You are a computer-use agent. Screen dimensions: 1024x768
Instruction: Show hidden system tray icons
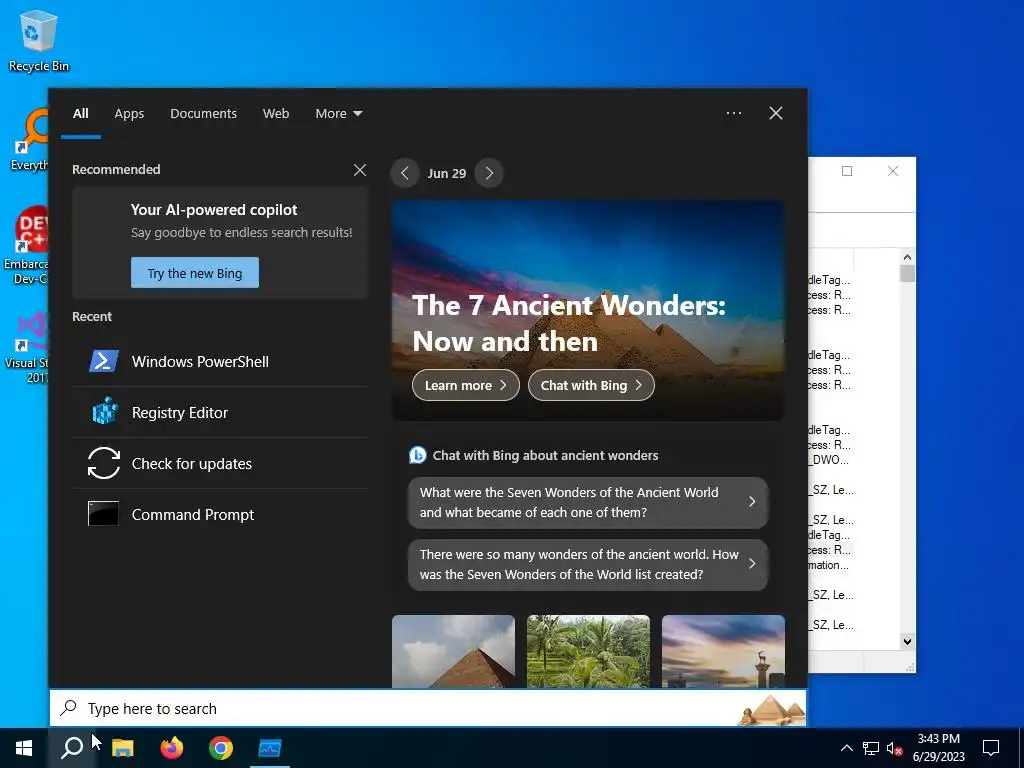coord(846,748)
